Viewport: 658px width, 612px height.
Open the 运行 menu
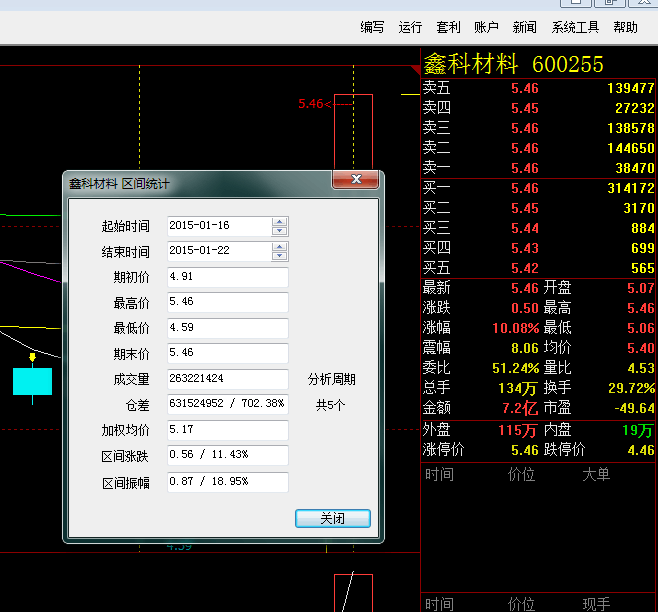[410, 27]
